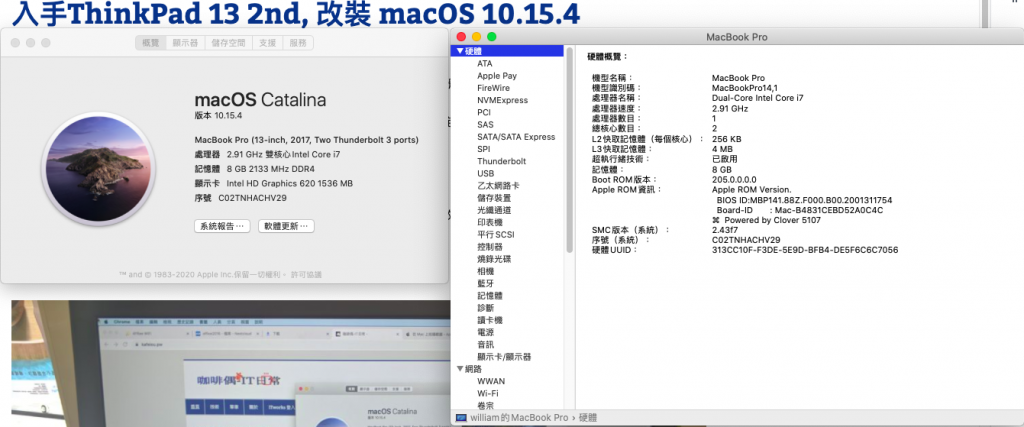The image size is (1024, 427).
Task: Select 控制器 in the sidebar
Action: click(x=490, y=246)
